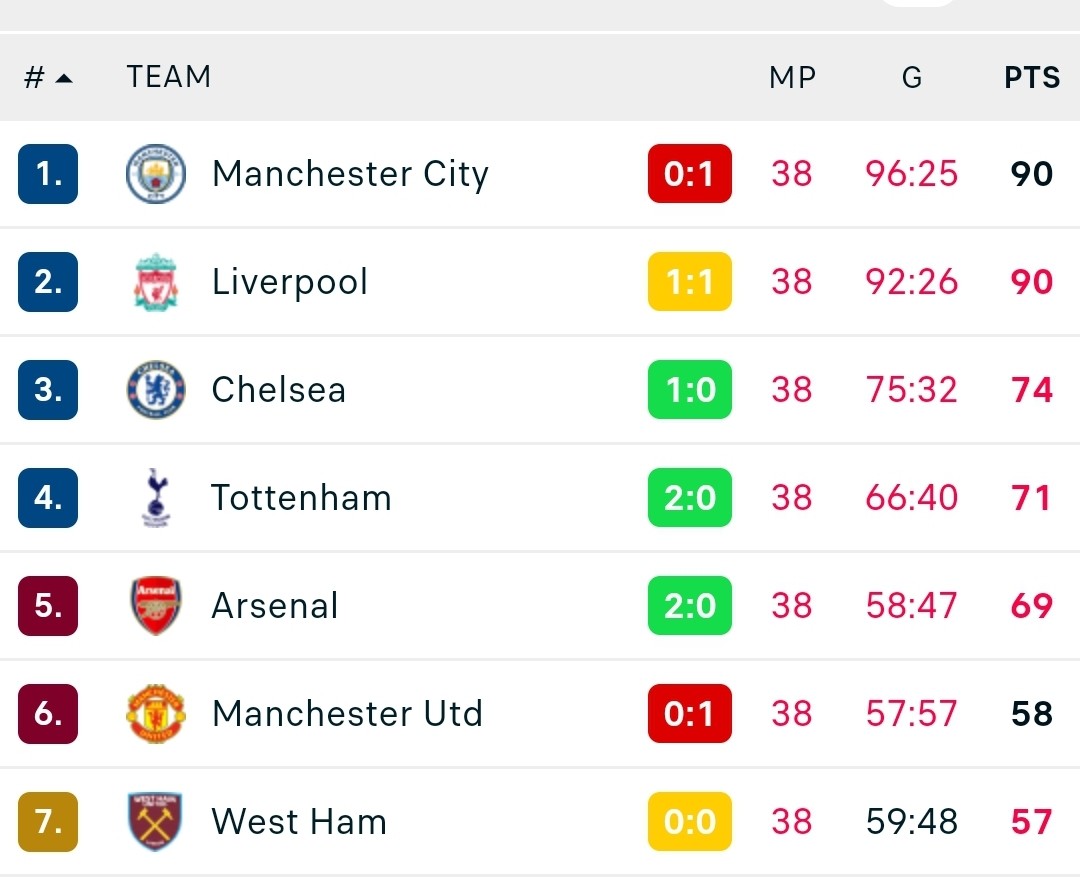Tap Arsenal's 58:47 goal record

911,605
